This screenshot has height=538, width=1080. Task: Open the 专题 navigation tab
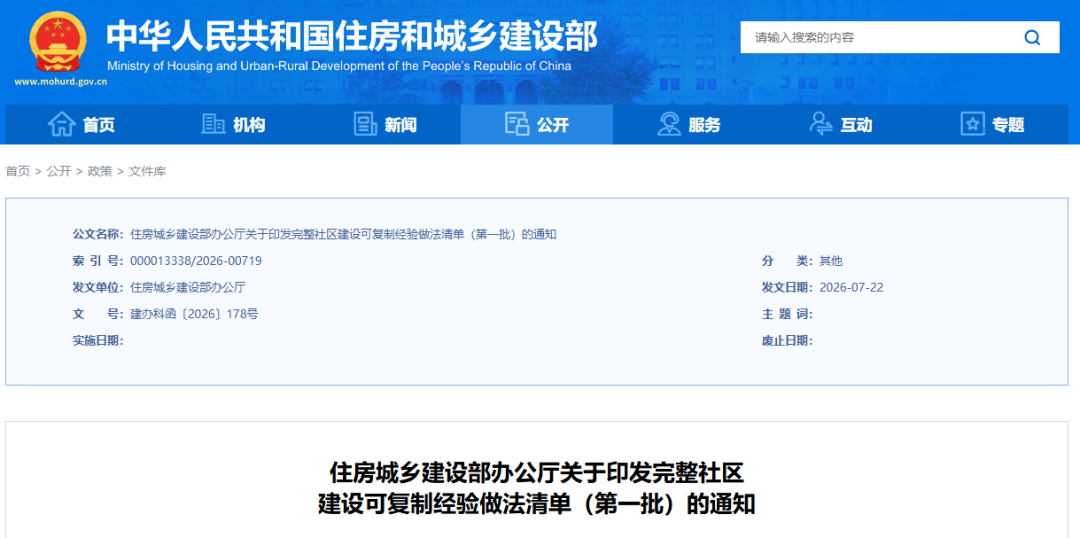tap(993, 125)
